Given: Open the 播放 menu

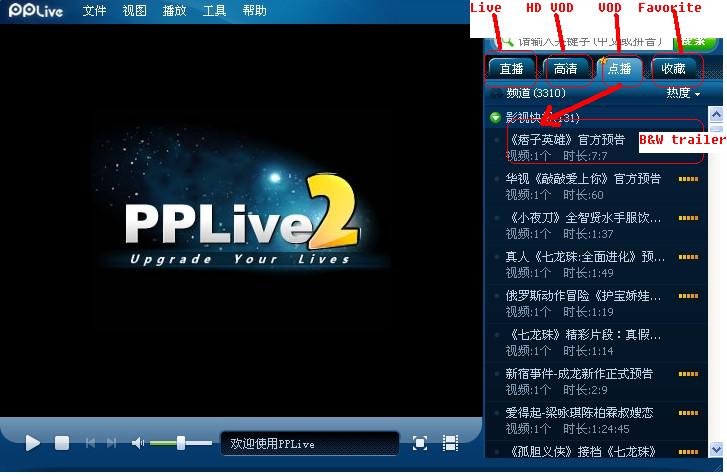Looking at the screenshot, I should pos(174,10).
